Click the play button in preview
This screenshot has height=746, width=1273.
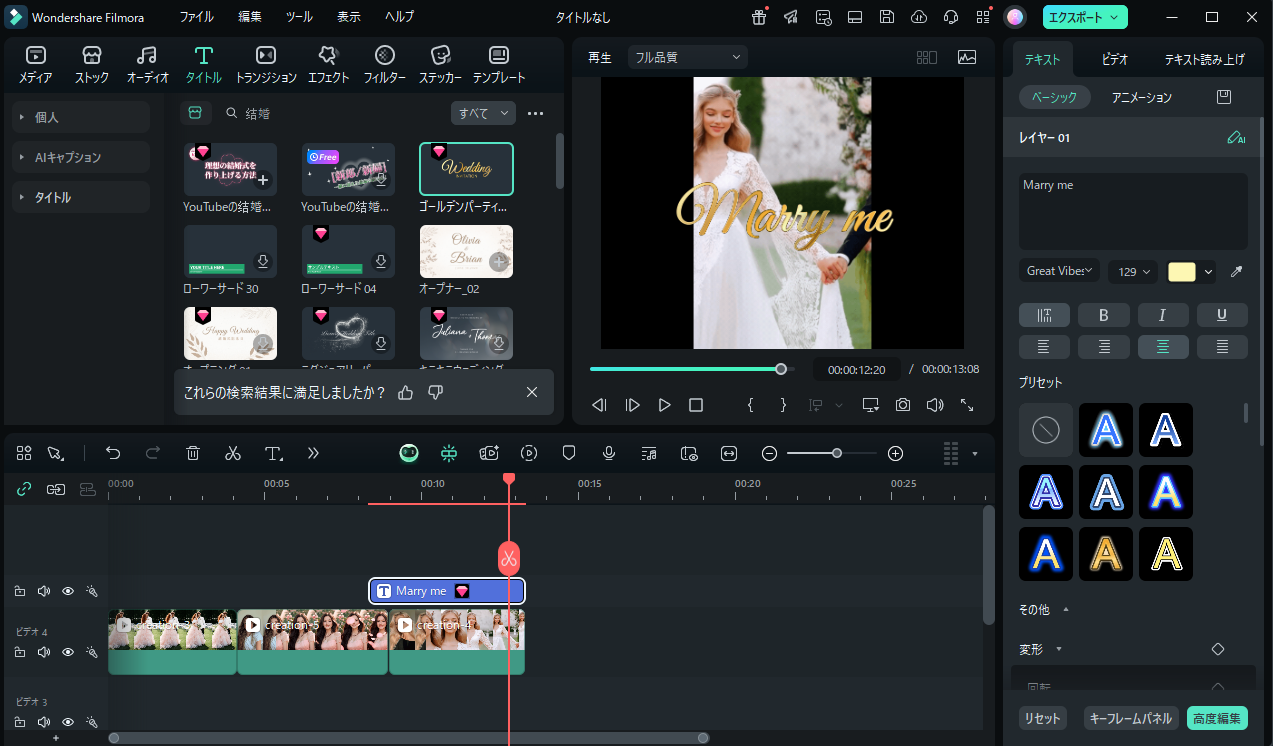pos(664,405)
